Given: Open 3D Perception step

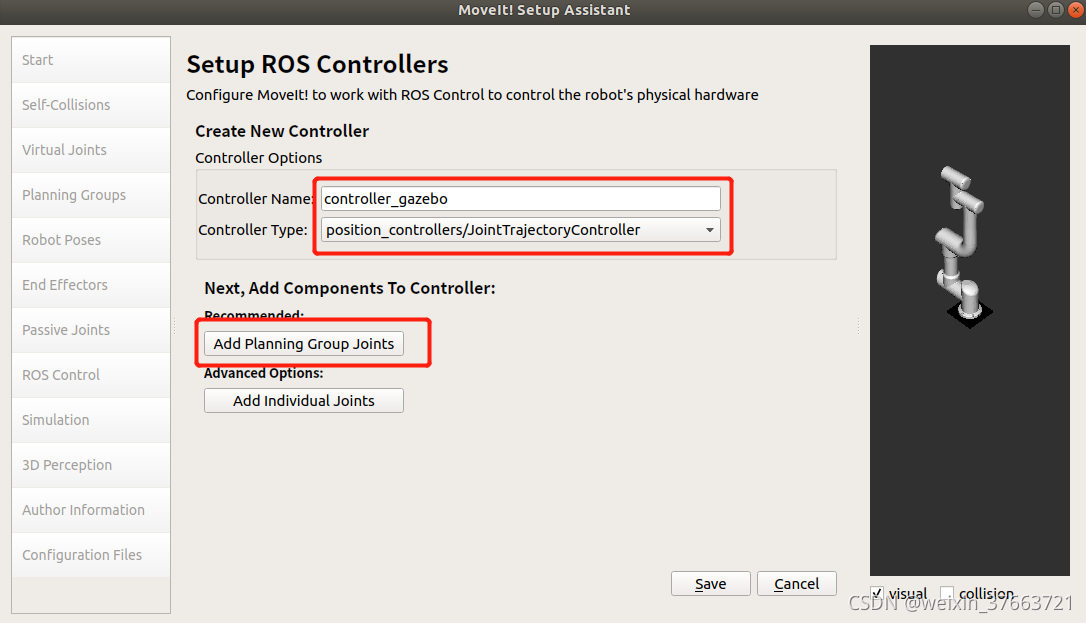Looking at the screenshot, I should tap(91, 465).
